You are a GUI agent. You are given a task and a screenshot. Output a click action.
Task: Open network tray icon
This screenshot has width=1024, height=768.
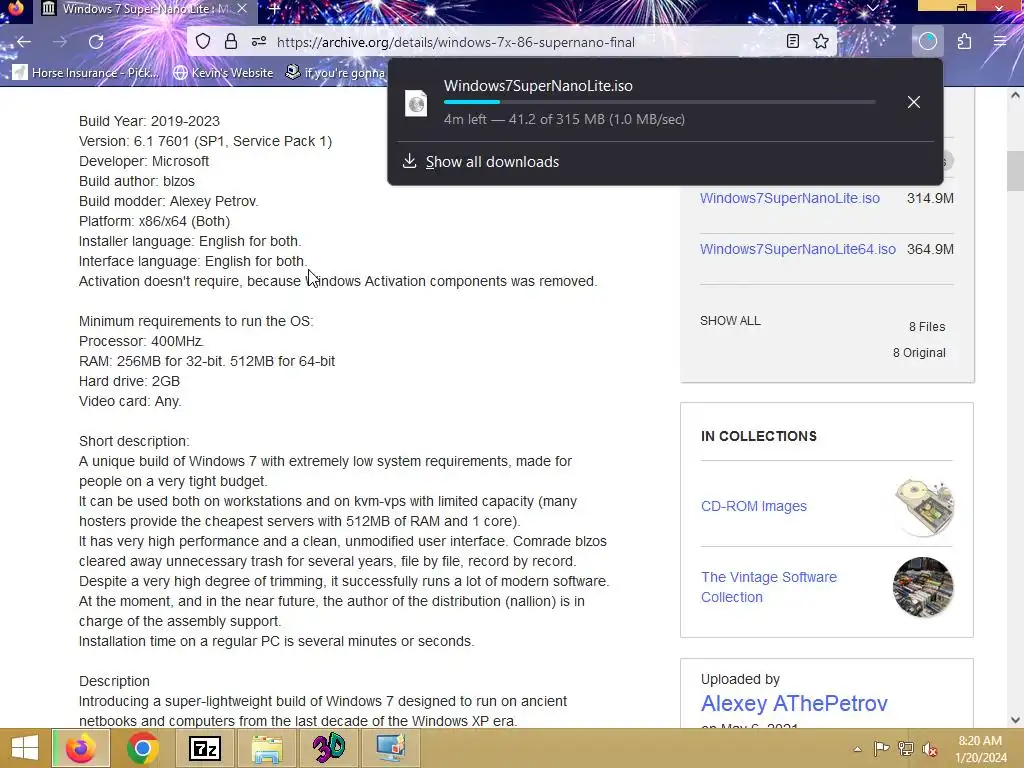[906, 749]
